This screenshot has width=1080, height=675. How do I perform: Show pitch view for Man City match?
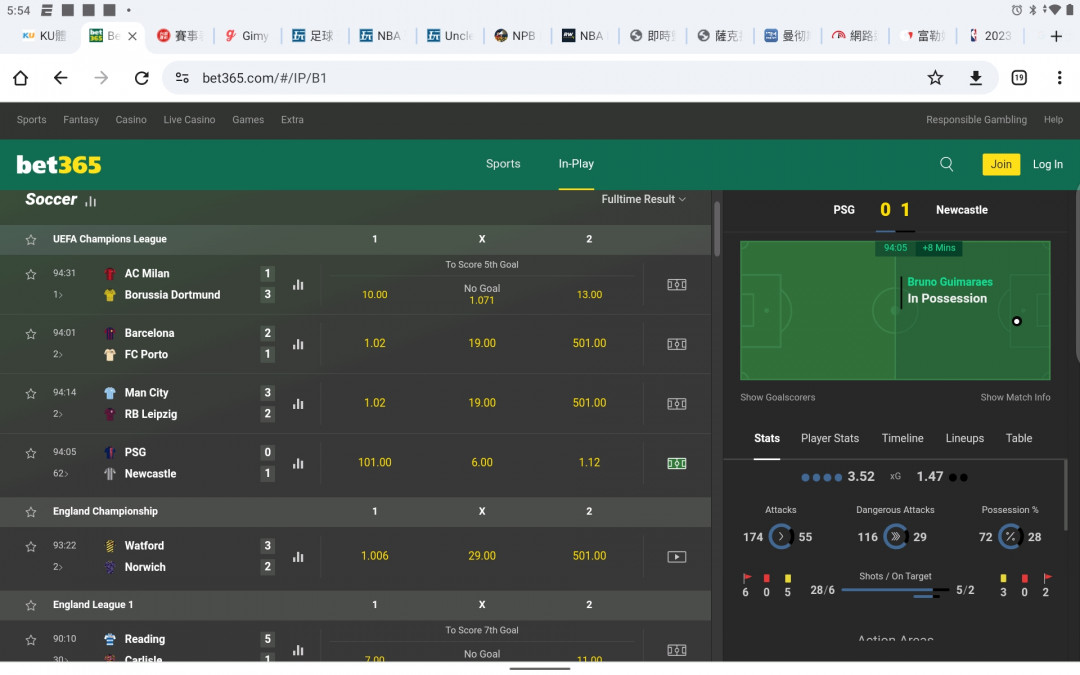[x=676, y=404]
